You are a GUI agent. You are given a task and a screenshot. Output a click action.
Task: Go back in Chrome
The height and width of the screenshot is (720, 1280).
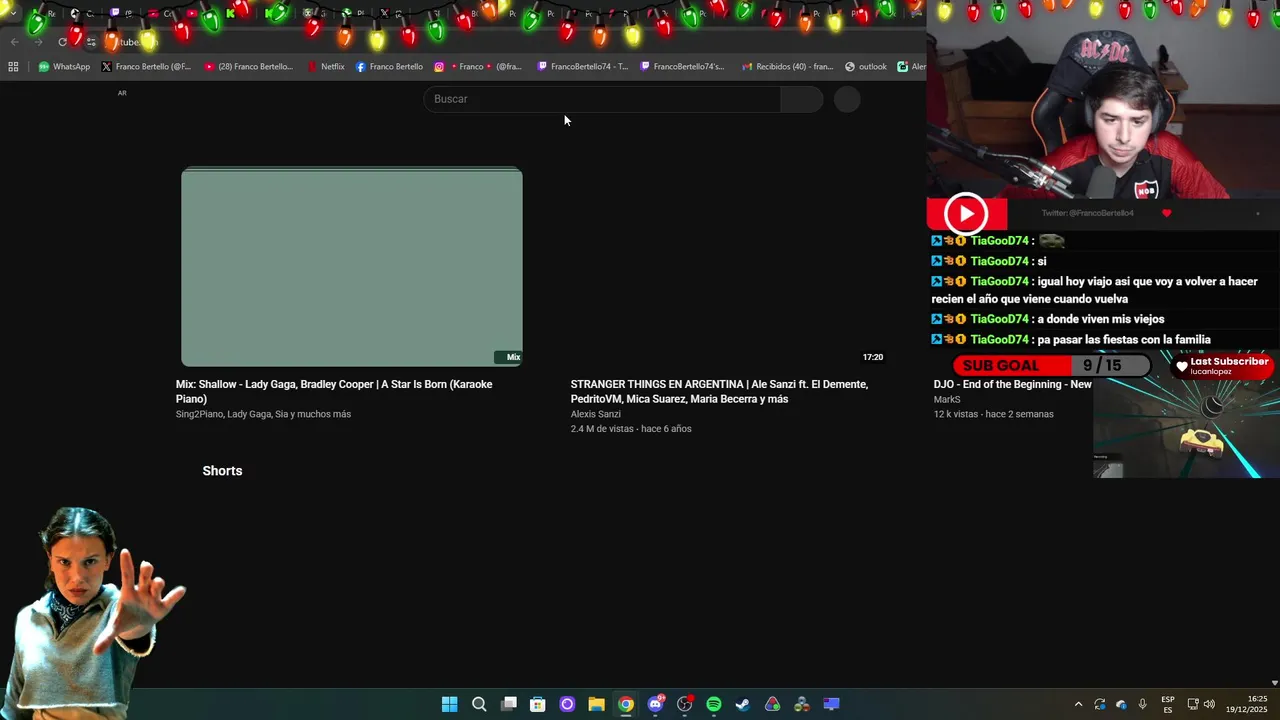[x=14, y=42]
